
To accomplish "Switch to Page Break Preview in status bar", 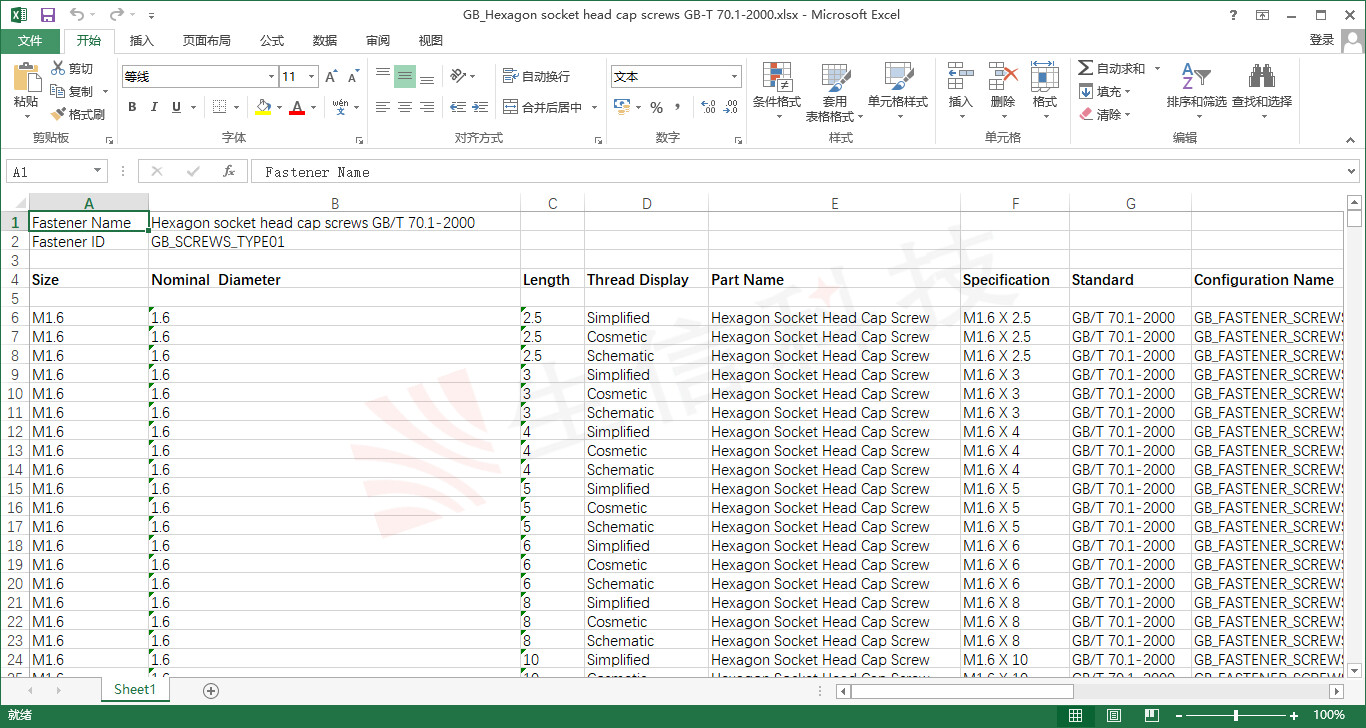I will point(1150,716).
